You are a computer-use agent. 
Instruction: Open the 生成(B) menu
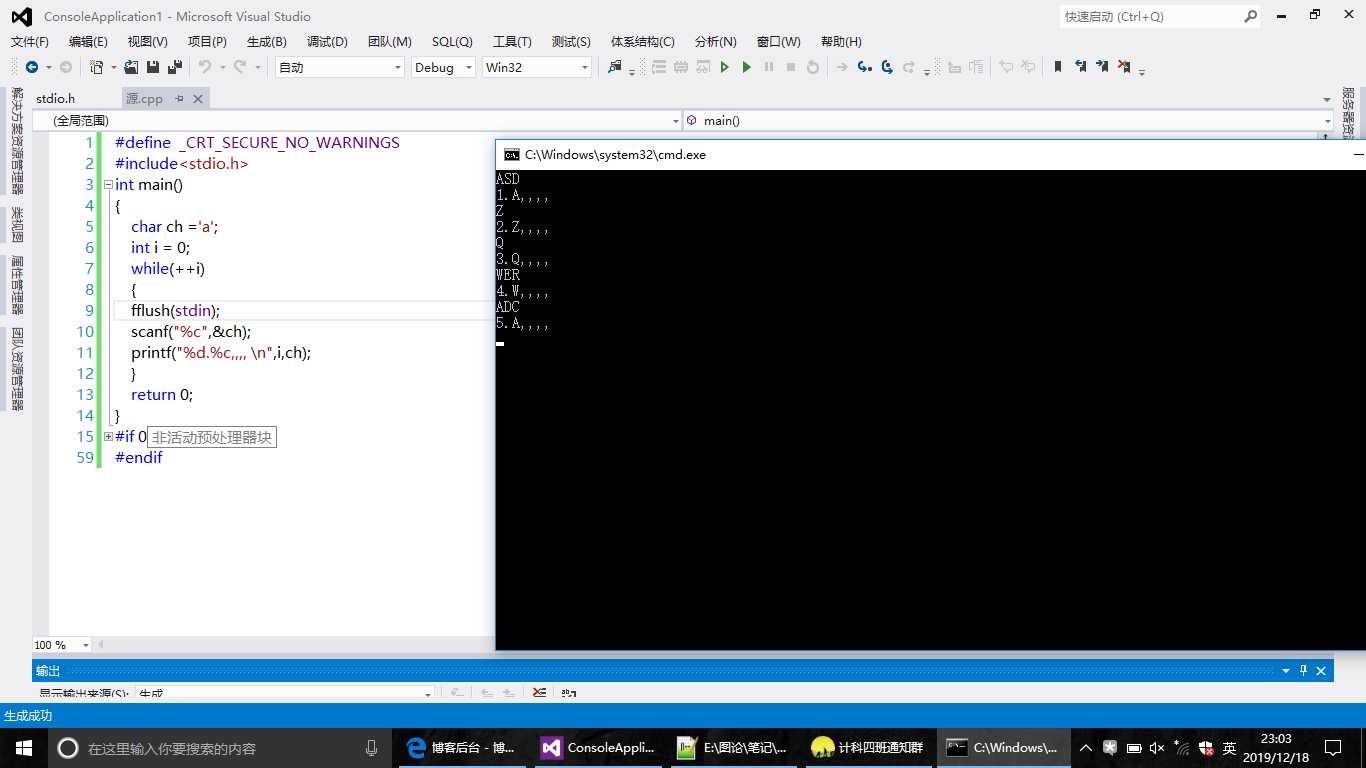pos(266,41)
